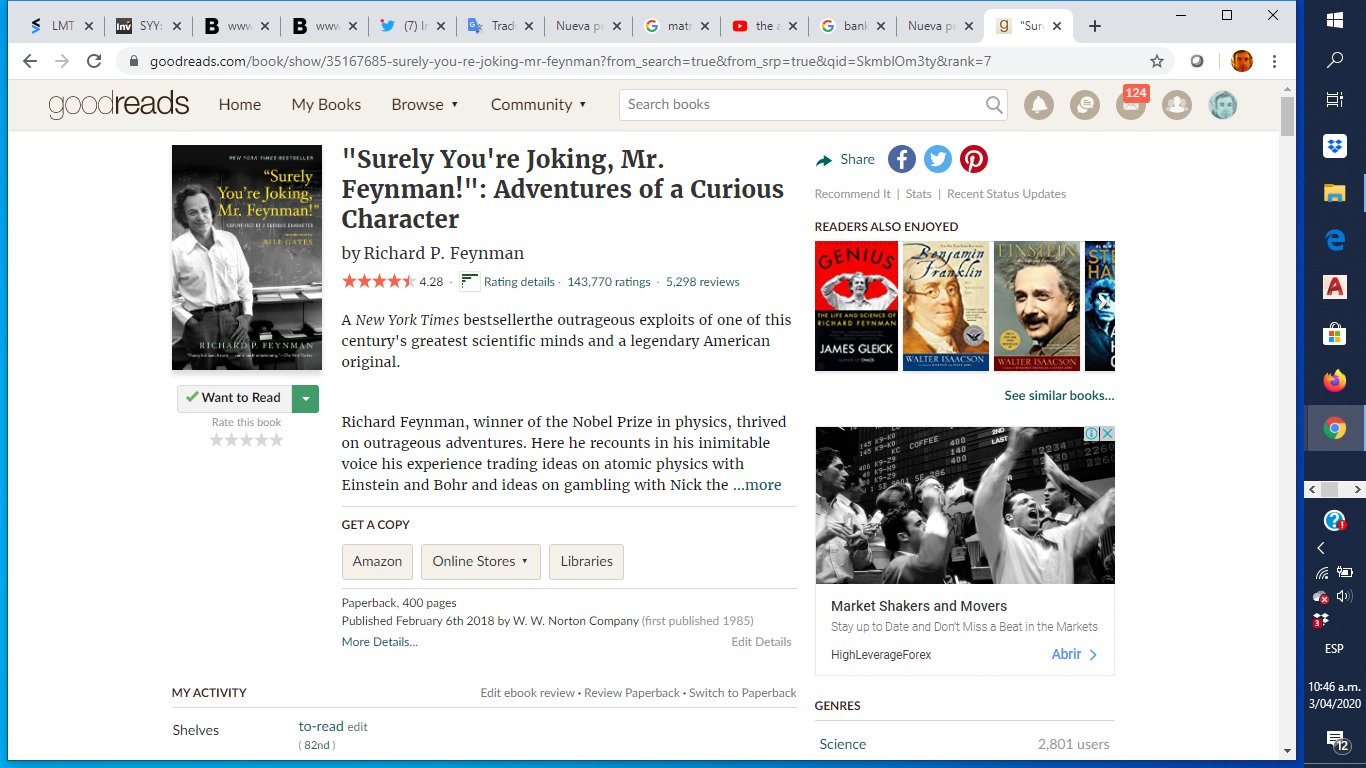Click the Switch to Paperback link

coord(743,693)
